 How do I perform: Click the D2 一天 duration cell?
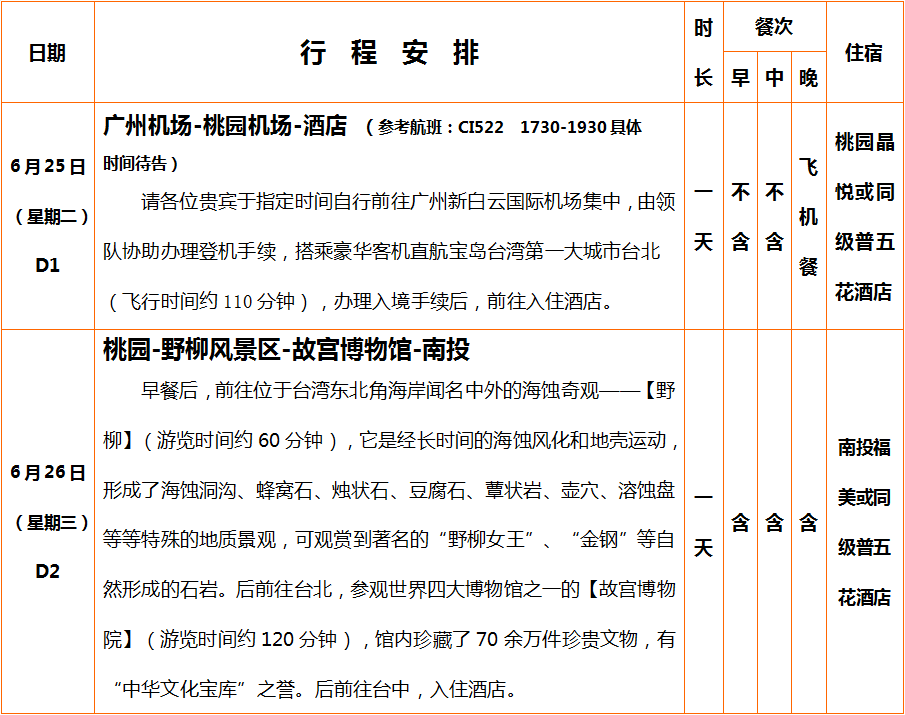coord(704,522)
